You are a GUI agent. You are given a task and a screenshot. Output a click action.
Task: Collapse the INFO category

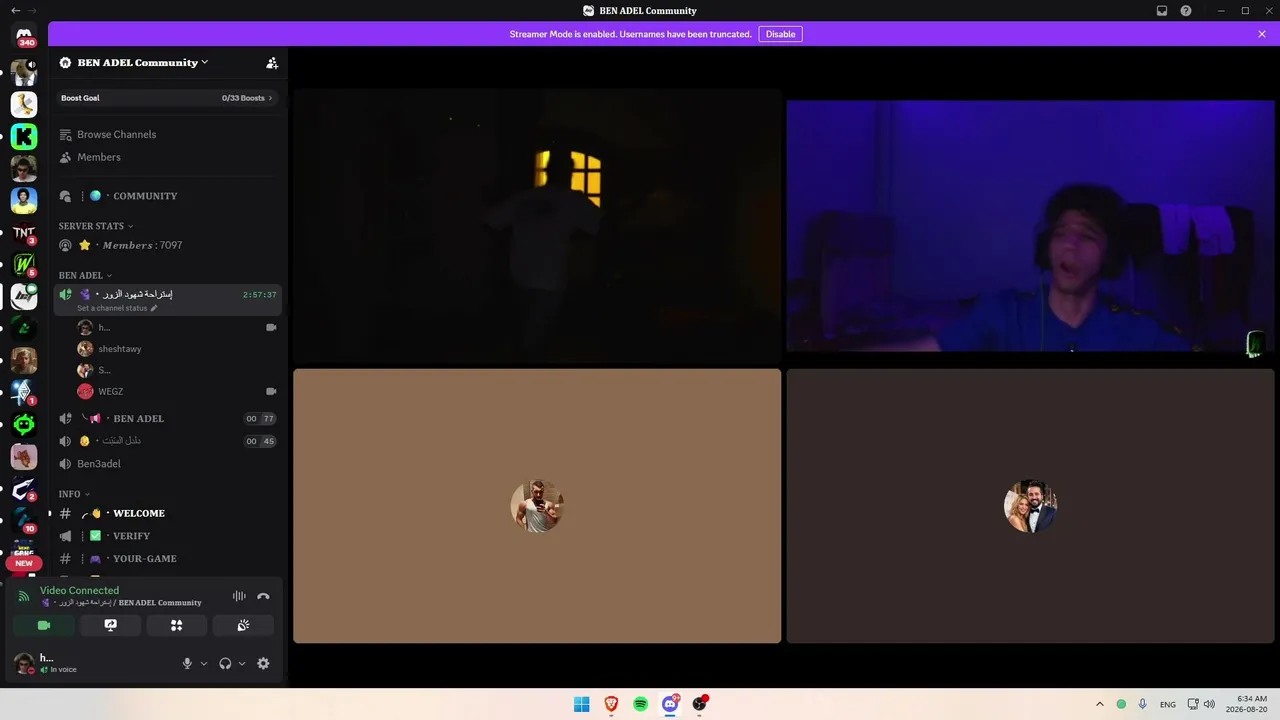point(74,494)
